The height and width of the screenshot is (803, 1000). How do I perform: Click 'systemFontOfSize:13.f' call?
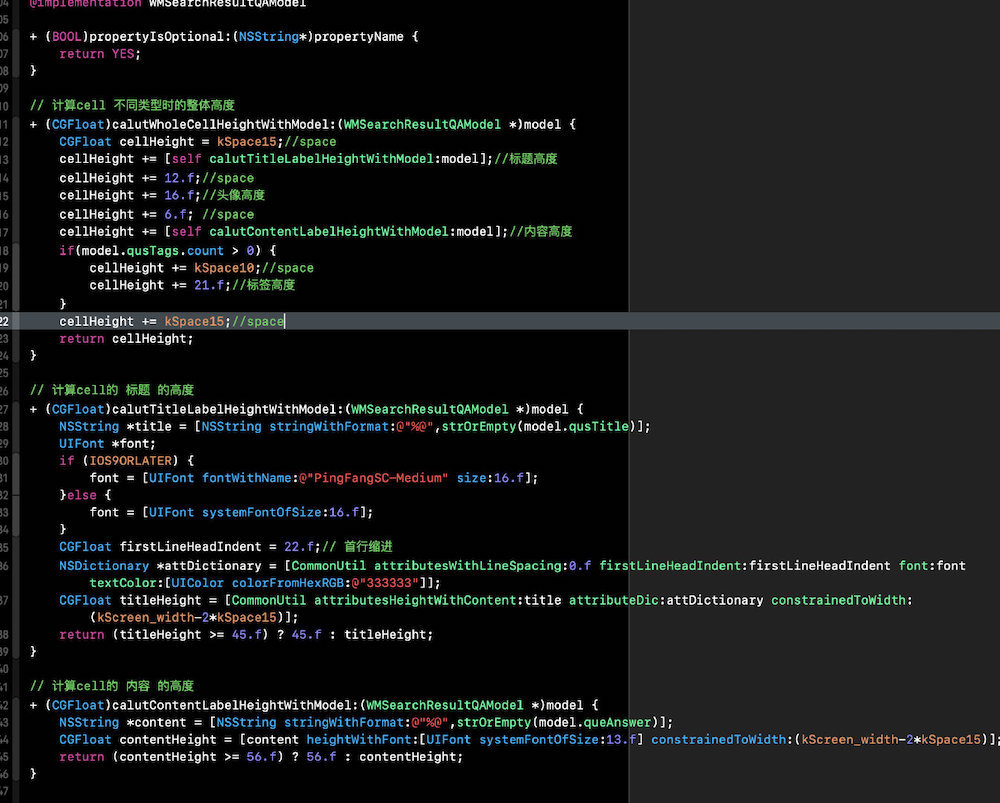tap(558, 740)
